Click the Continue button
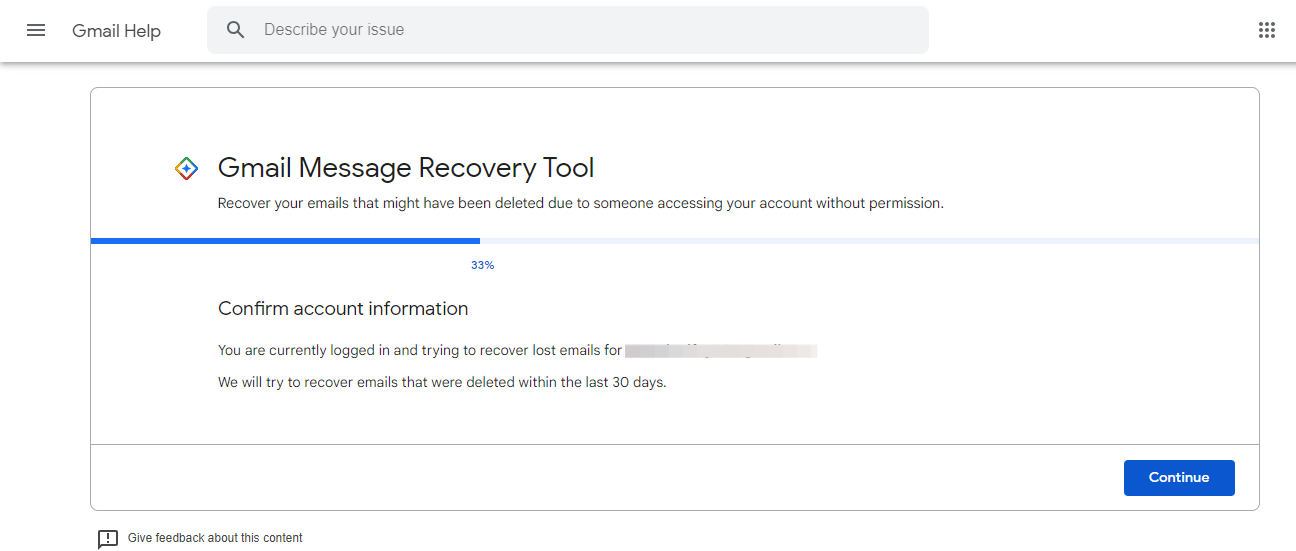 click(x=1179, y=478)
